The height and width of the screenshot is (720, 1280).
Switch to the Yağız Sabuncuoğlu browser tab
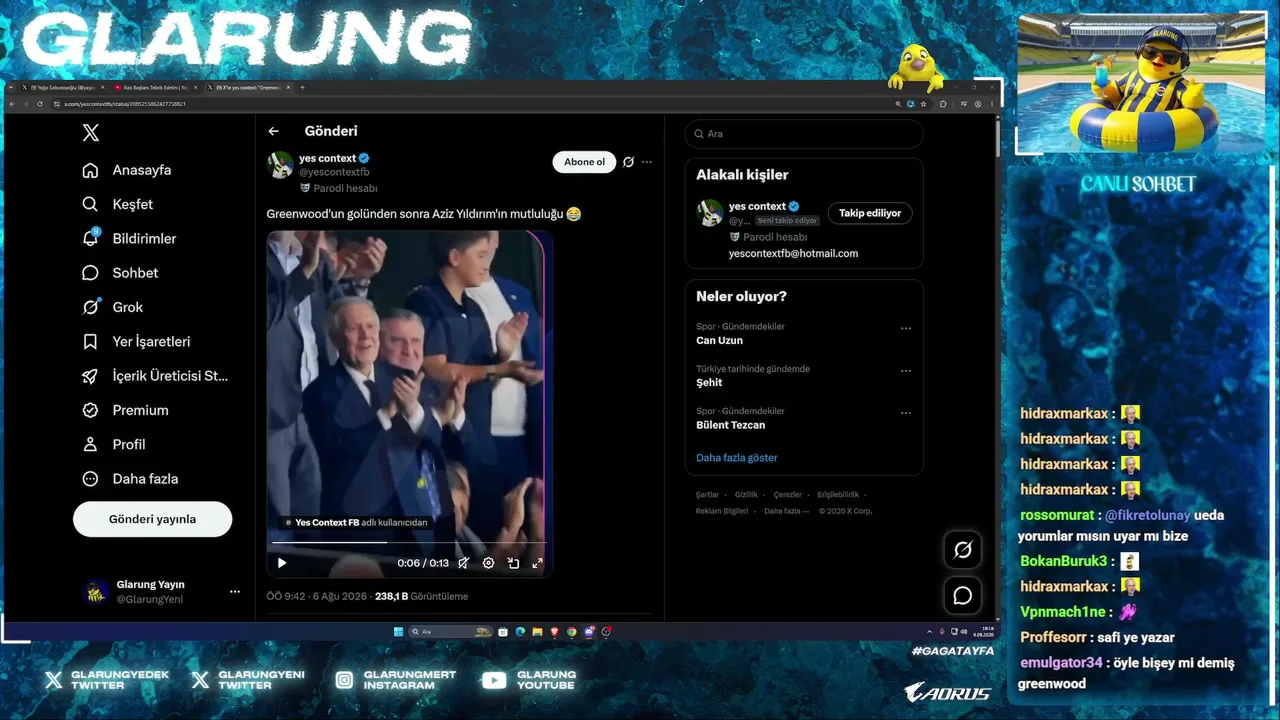pyautogui.click(x=64, y=88)
